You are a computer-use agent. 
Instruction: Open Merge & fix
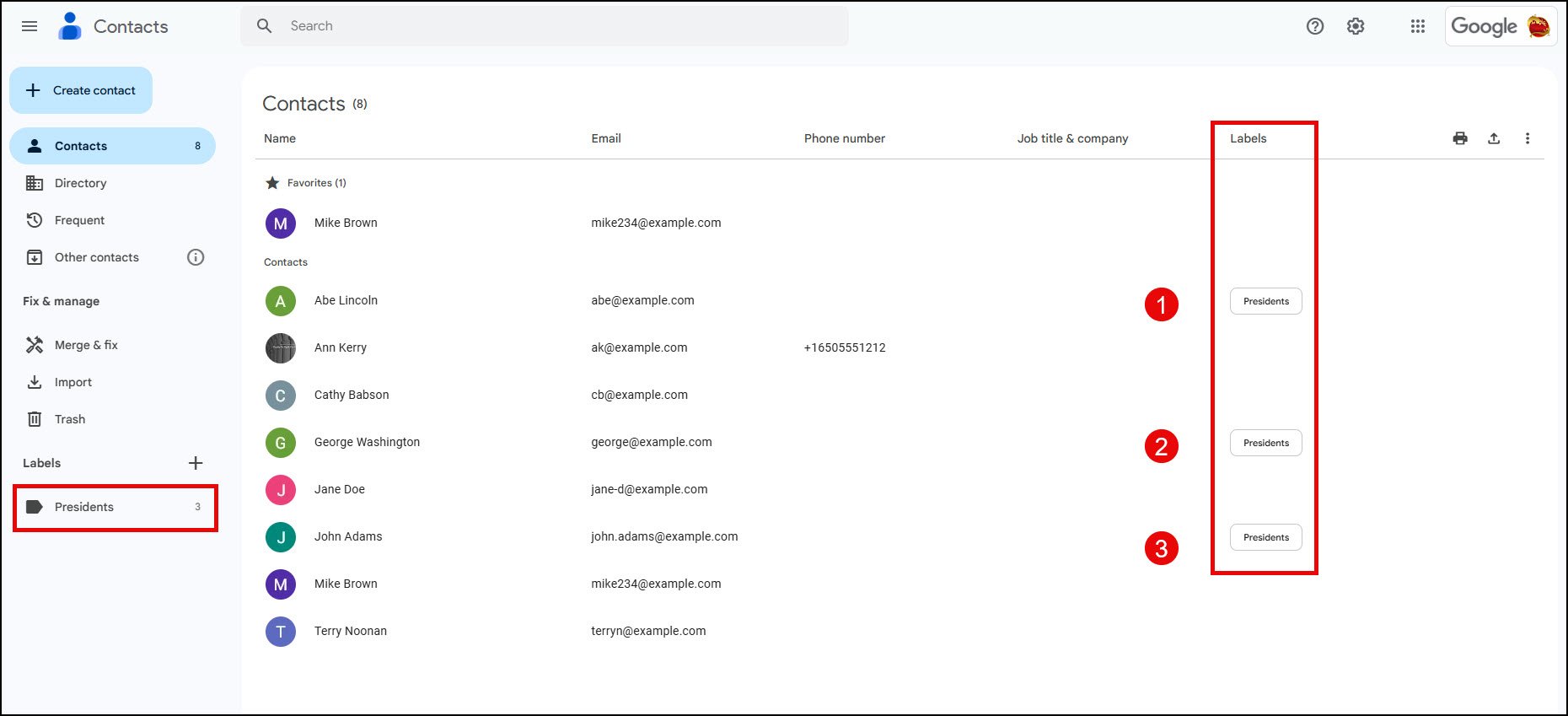pyautogui.click(x=85, y=345)
